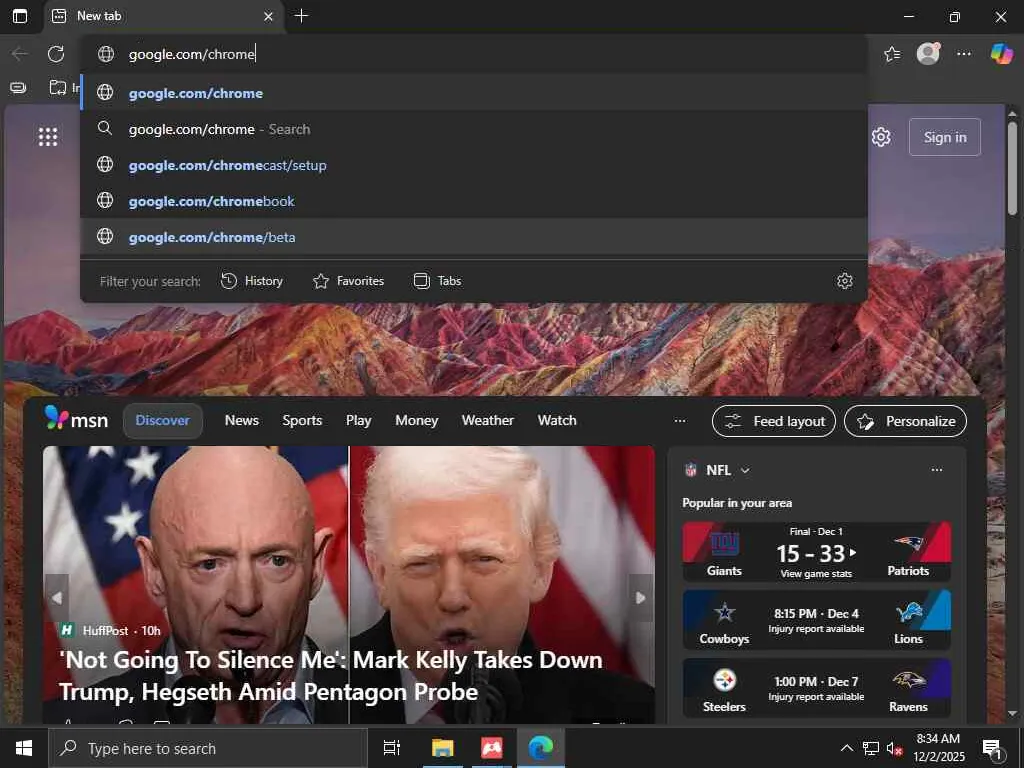The width and height of the screenshot is (1024, 768).
Task: Click the muted volume icon in tray
Action: [x=894, y=748]
